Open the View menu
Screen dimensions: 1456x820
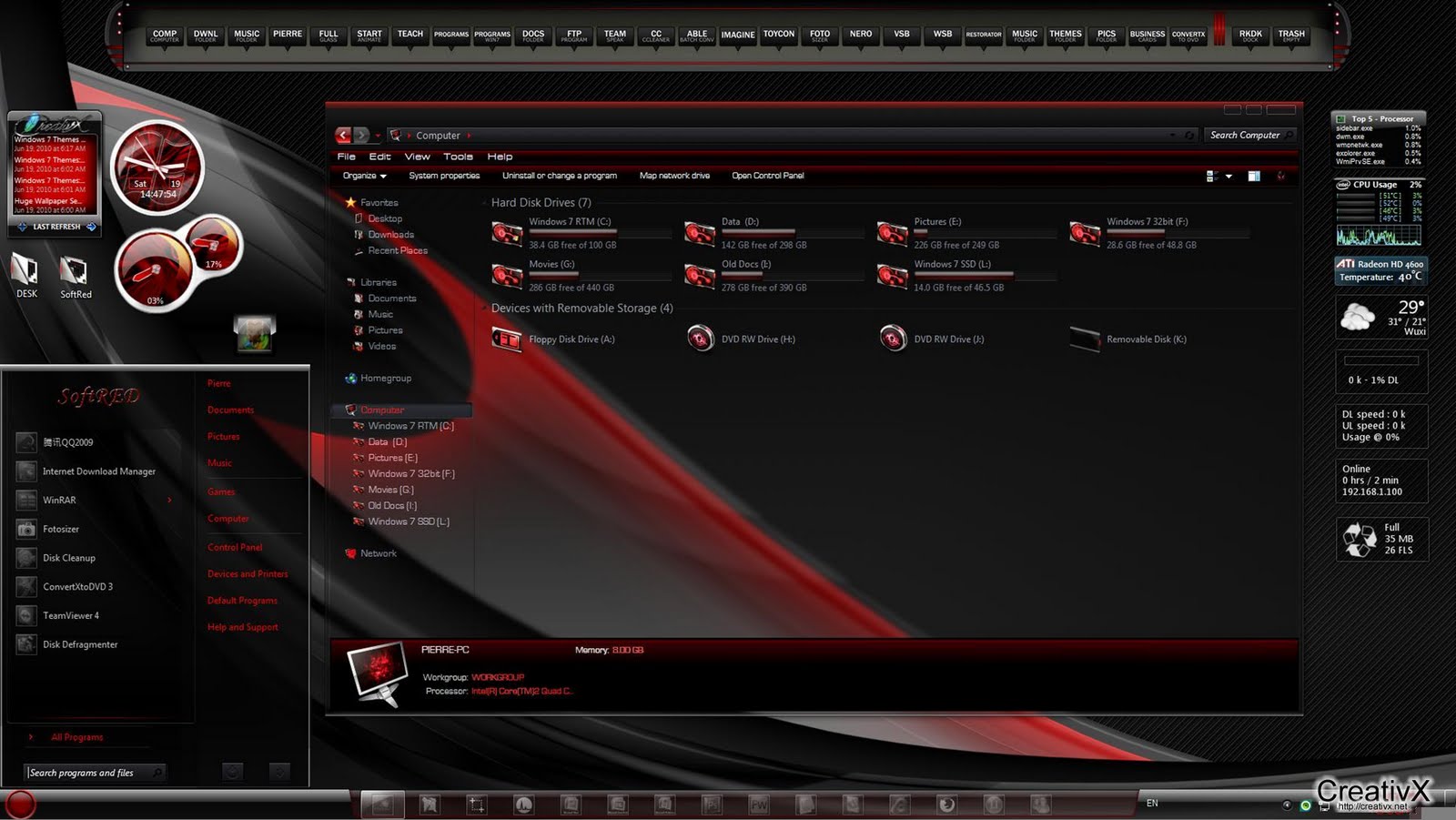[x=417, y=157]
